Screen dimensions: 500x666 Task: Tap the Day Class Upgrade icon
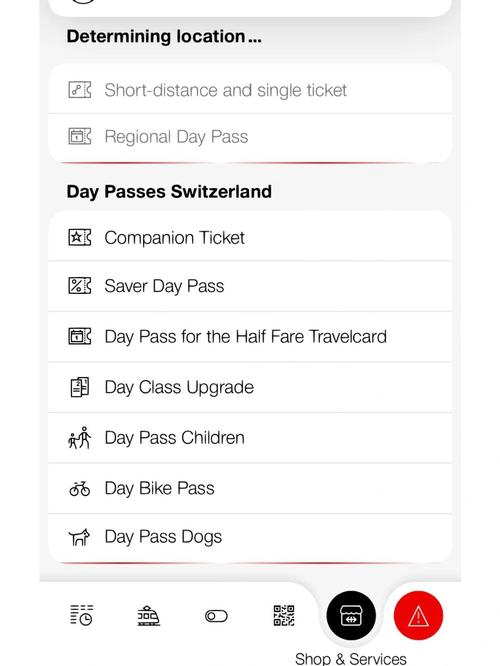pyautogui.click(x=80, y=387)
